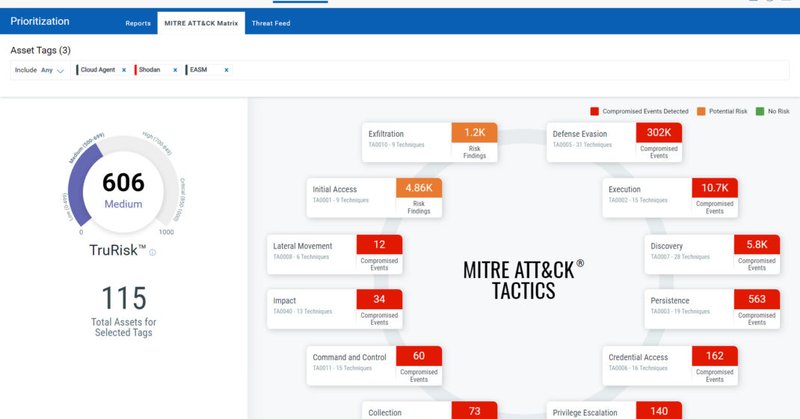Image resolution: width=800 pixels, height=419 pixels.
Task: Click the 10.7K compromised events badge
Action: tap(715, 188)
